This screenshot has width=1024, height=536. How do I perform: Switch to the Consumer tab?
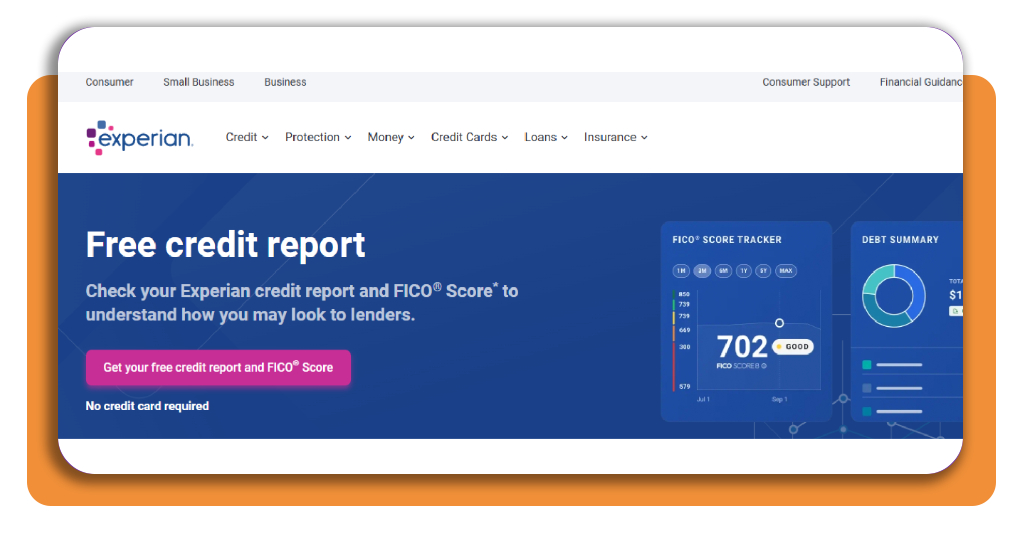(x=109, y=82)
